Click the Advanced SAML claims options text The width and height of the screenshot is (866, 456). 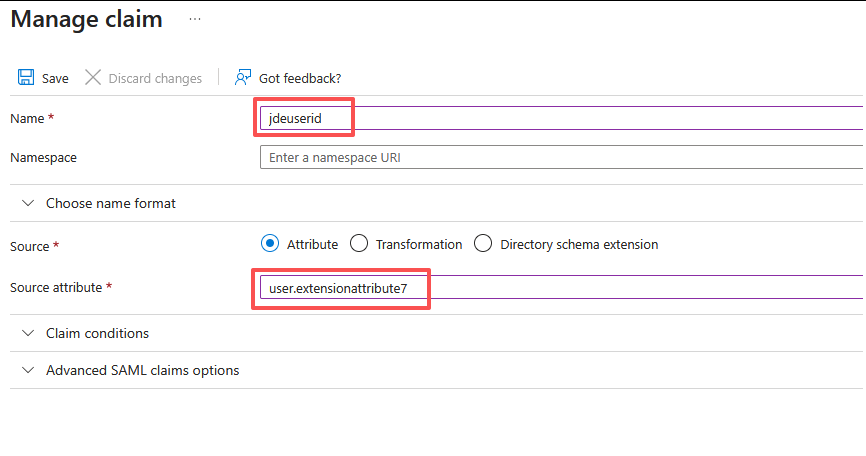point(142,370)
